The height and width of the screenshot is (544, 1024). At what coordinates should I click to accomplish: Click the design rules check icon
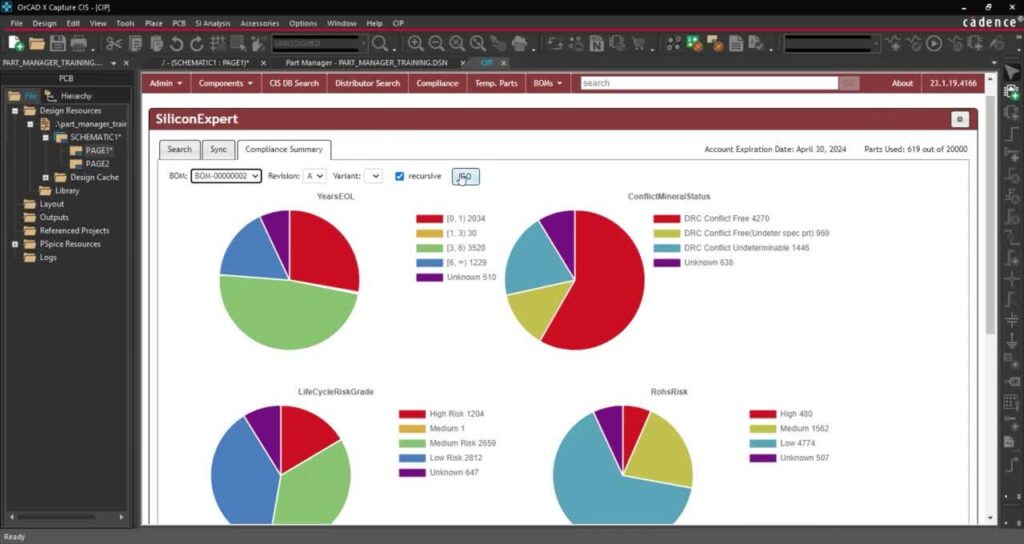coord(757,44)
